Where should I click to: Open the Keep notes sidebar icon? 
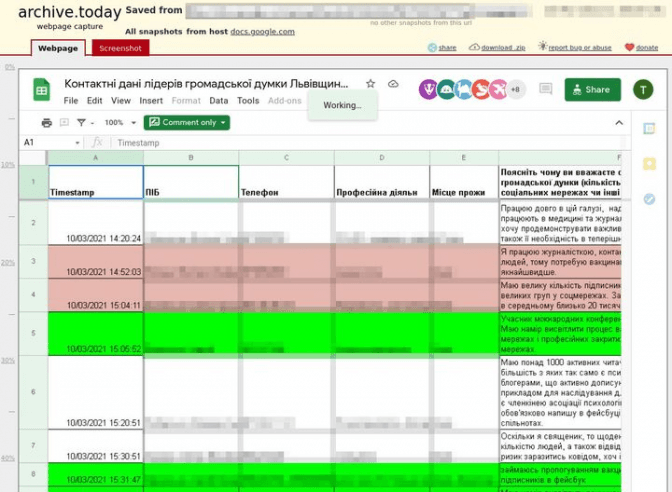click(x=649, y=164)
